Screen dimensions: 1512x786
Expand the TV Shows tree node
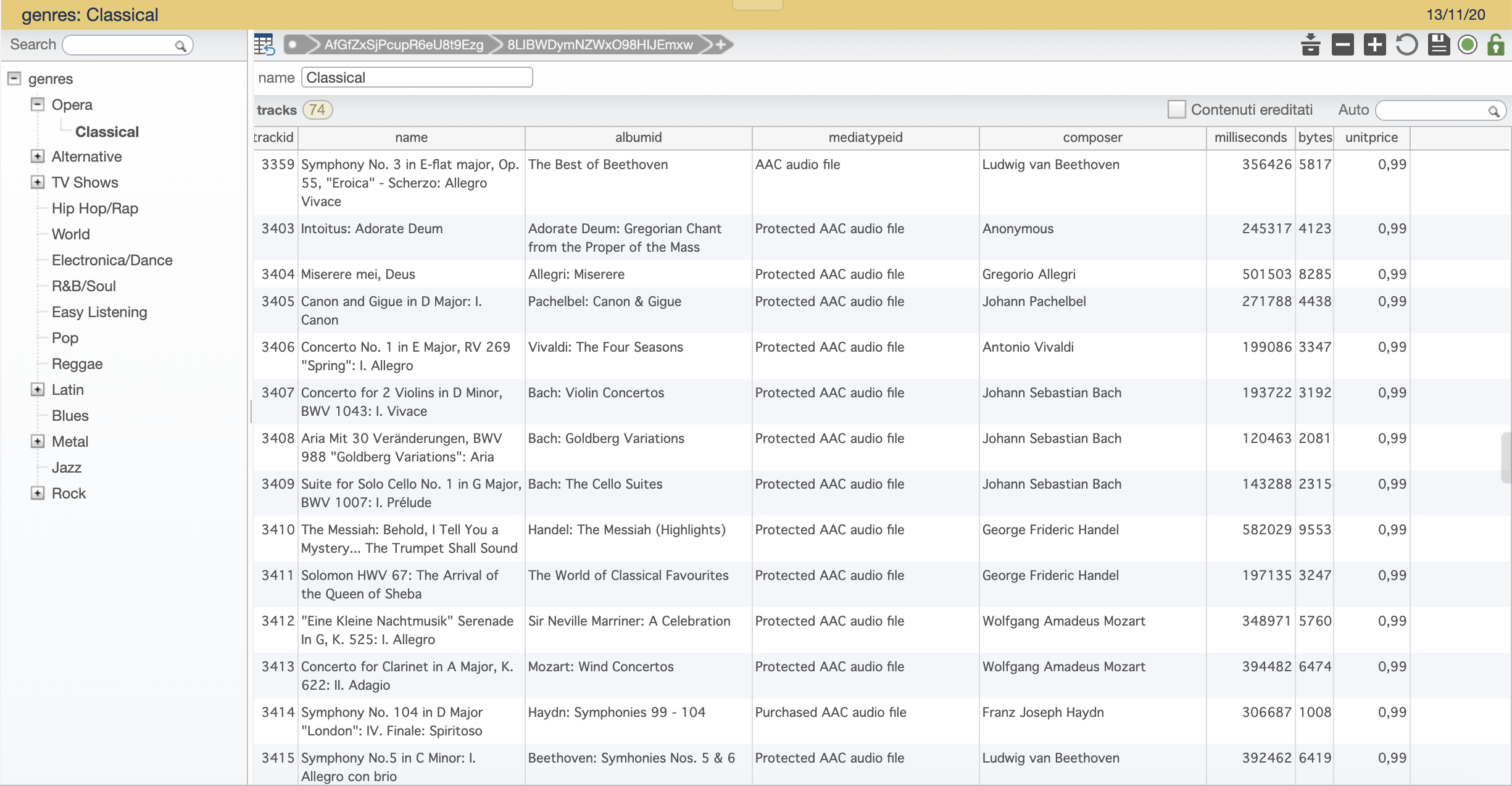pyautogui.click(x=38, y=182)
